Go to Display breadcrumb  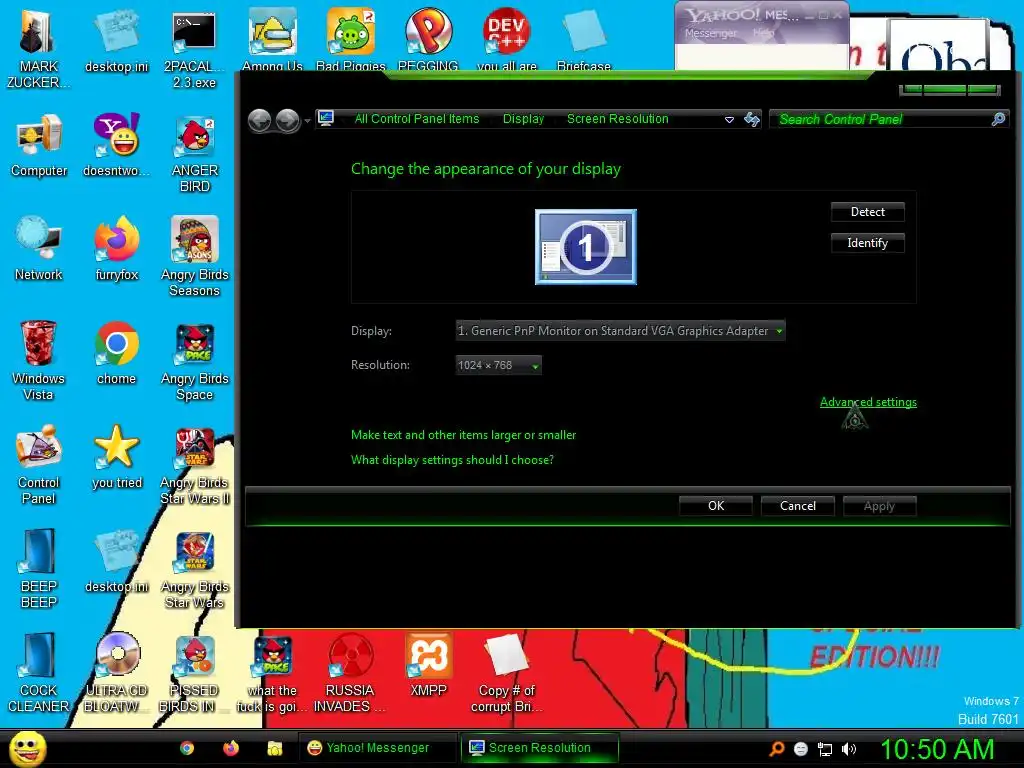[x=523, y=119]
